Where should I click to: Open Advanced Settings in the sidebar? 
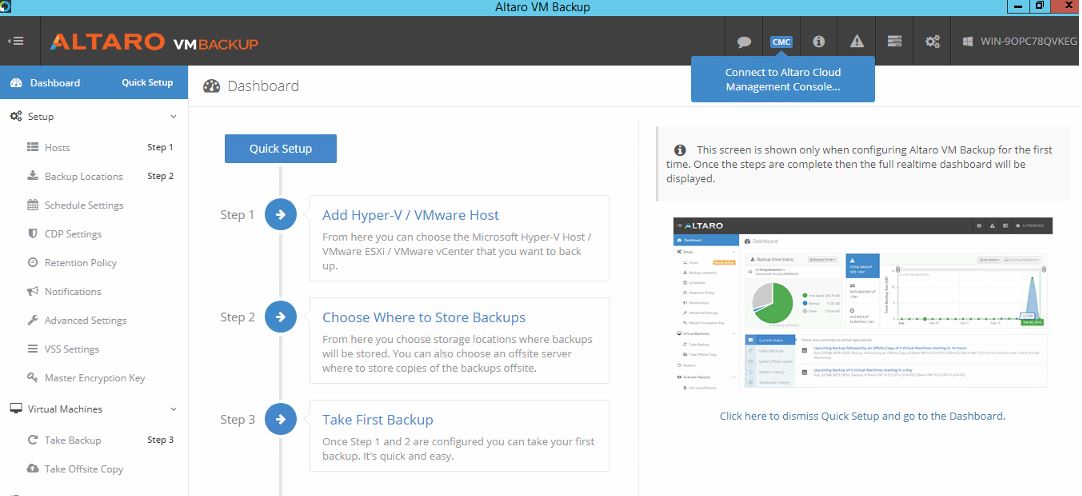pyautogui.click(x=86, y=321)
